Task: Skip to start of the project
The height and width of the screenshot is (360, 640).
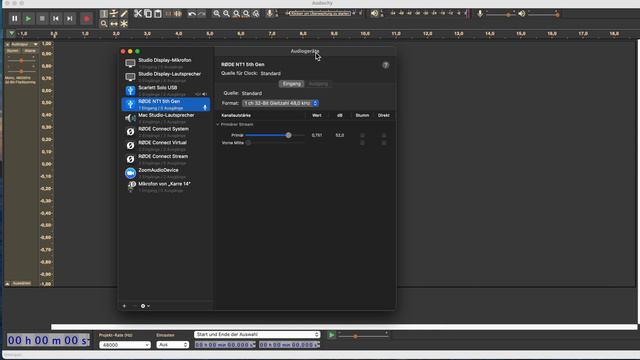Action: tap(56, 18)
